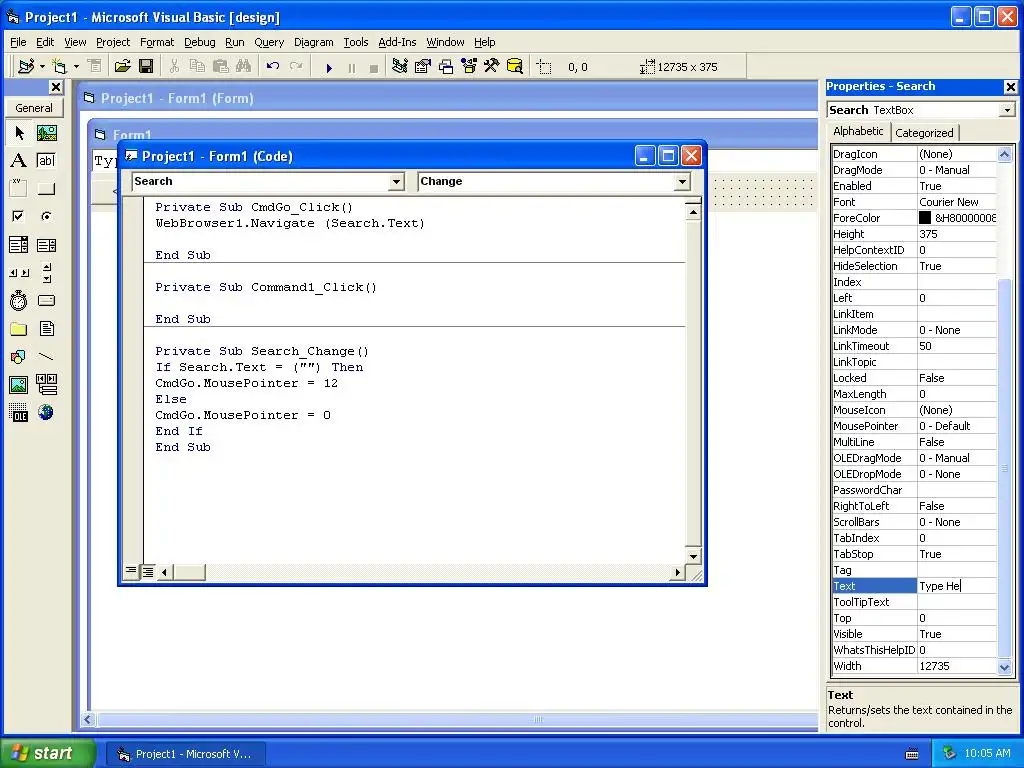Expand the Change procedure dropdown
Viewport: 1024px width, 768px height.
click(682, 182)
